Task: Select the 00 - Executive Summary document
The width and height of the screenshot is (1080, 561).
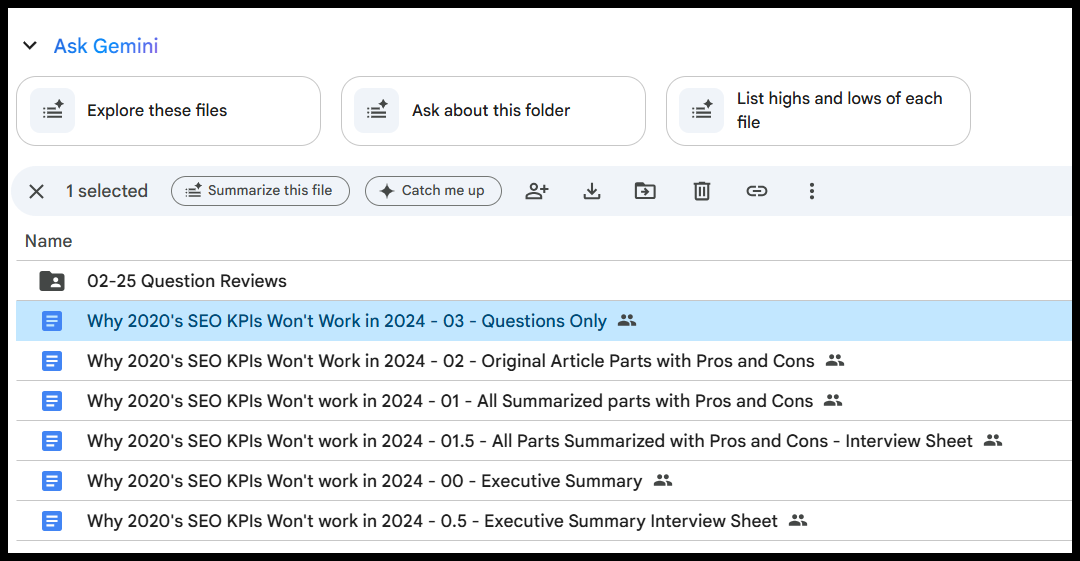Action: coord(364,481)
